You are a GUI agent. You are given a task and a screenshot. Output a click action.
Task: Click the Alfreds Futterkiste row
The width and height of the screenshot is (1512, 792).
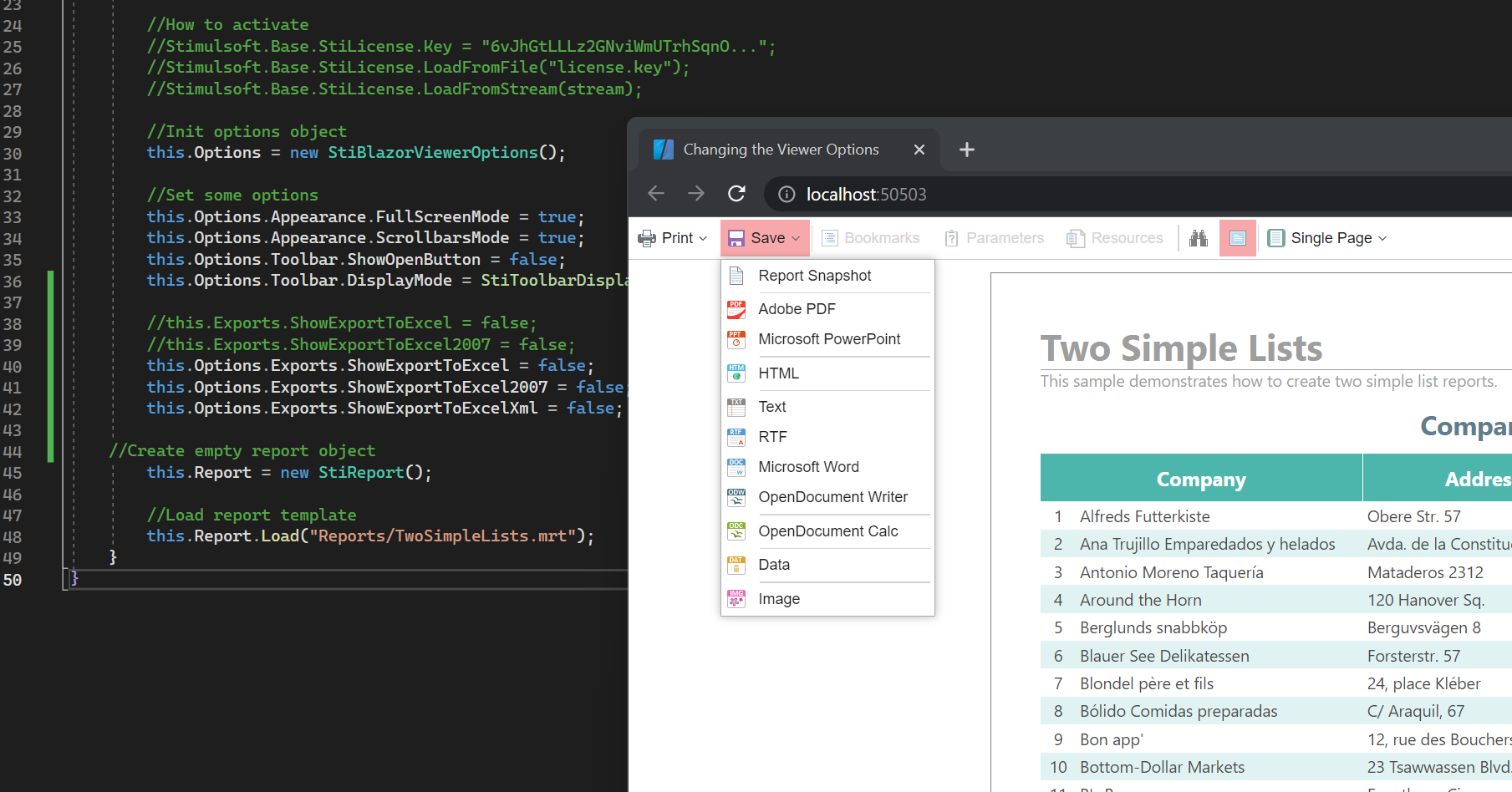click(1276, 516)
